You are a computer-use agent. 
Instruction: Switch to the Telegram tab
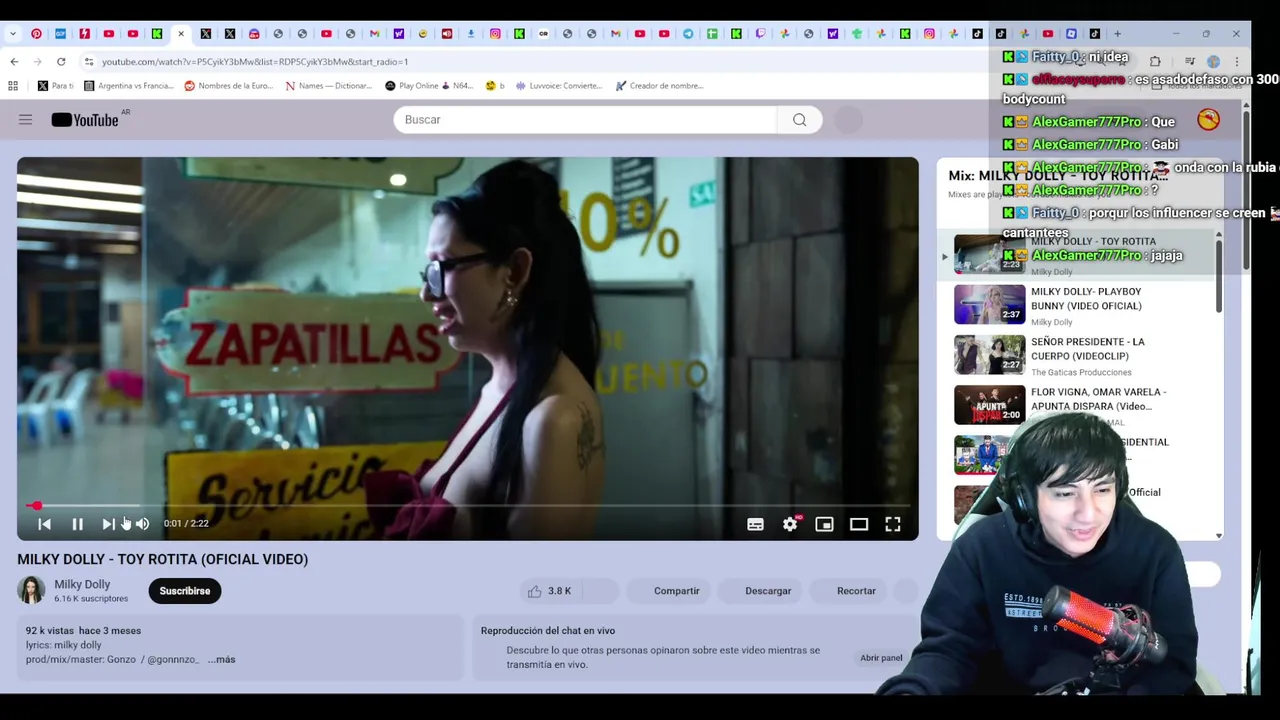688,34
